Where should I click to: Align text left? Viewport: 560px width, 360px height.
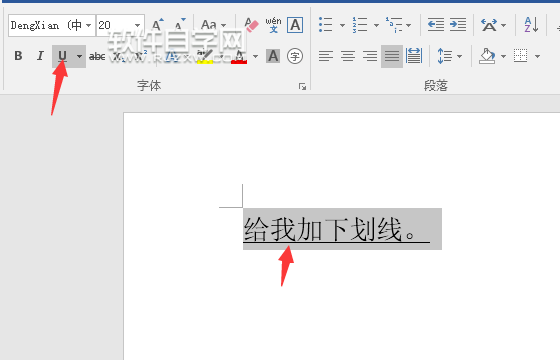pos(326,56)
